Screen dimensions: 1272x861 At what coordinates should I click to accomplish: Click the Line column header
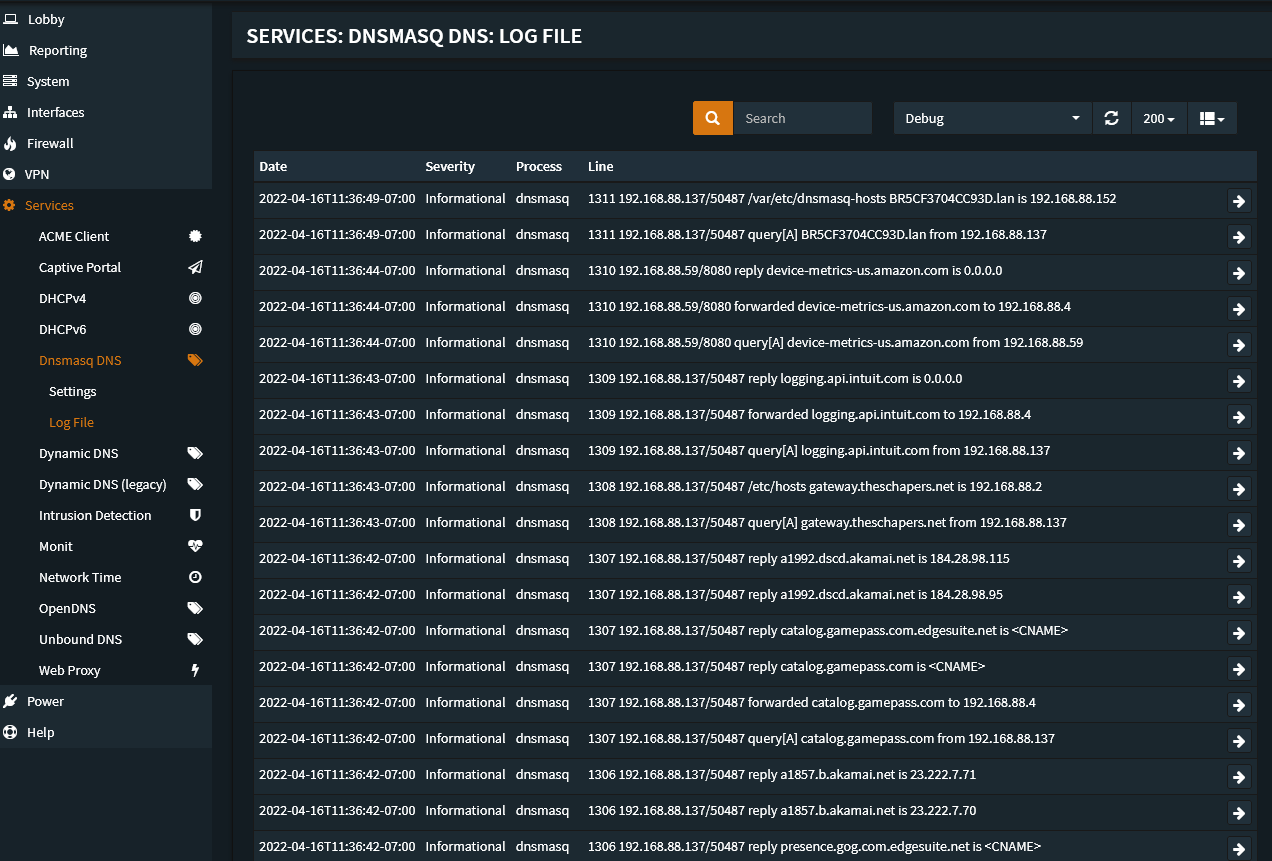click(601, 166)
